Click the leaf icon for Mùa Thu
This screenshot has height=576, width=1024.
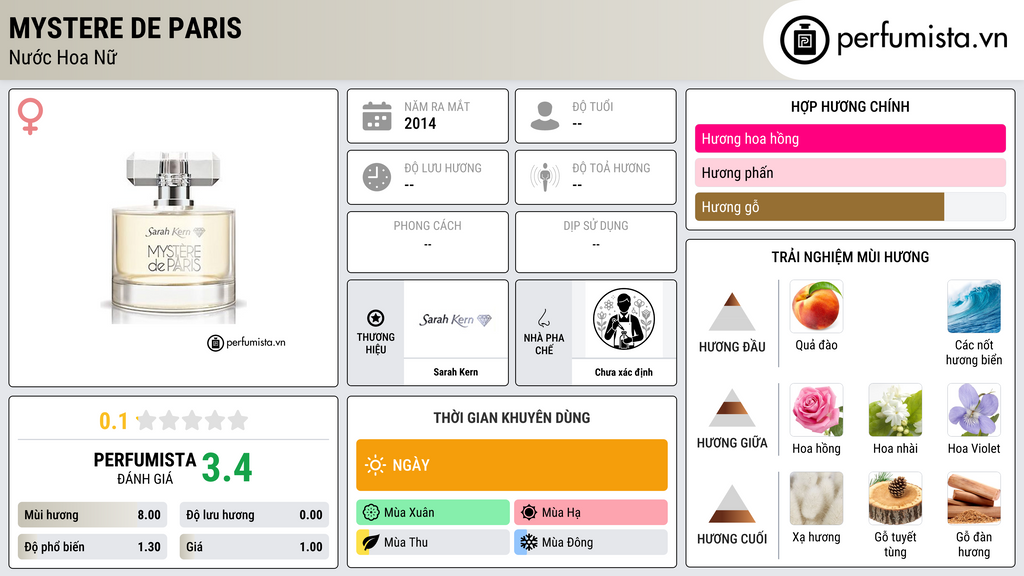click(371, 542)
